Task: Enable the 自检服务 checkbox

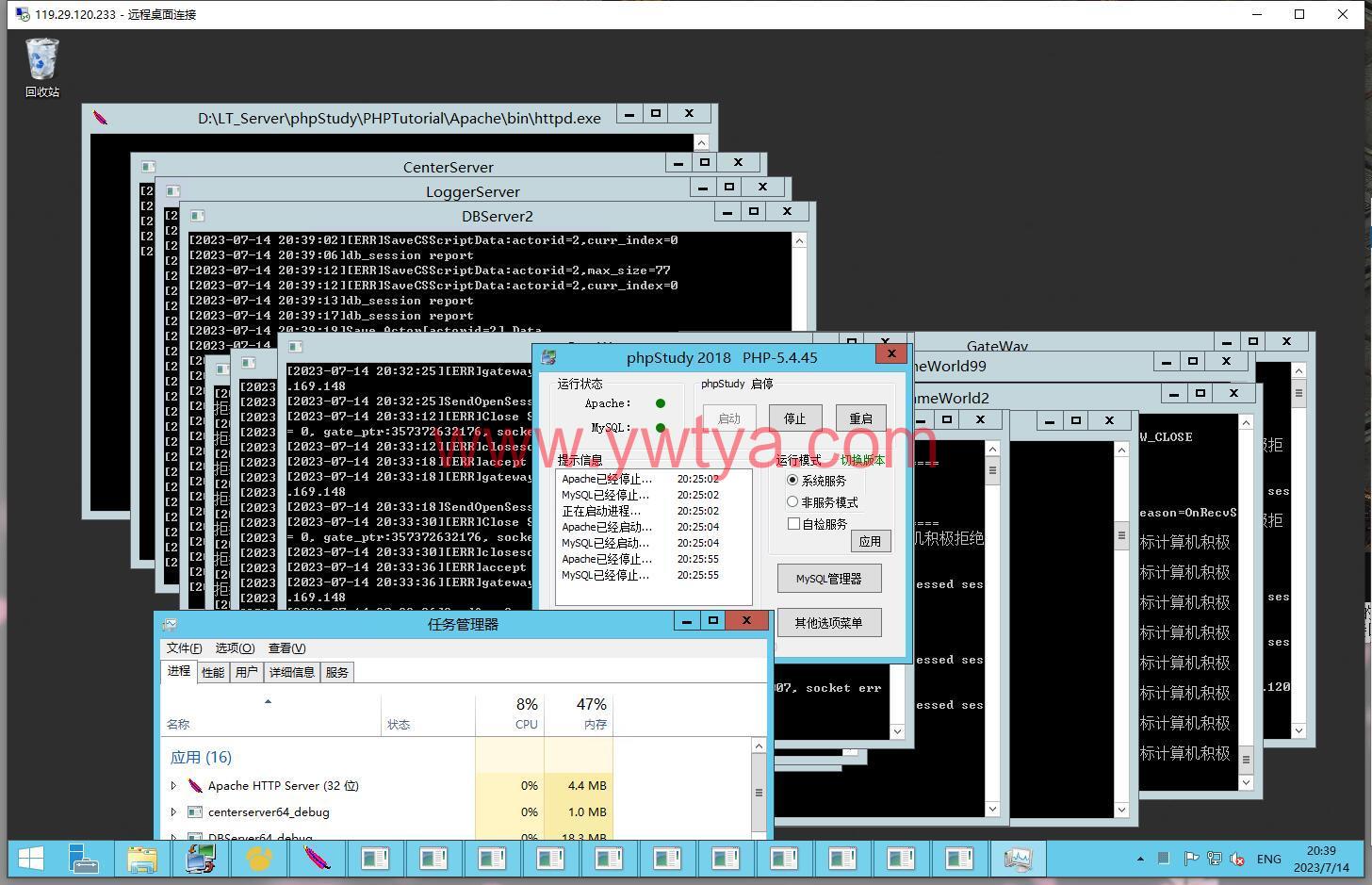Action: coord(793,523)
